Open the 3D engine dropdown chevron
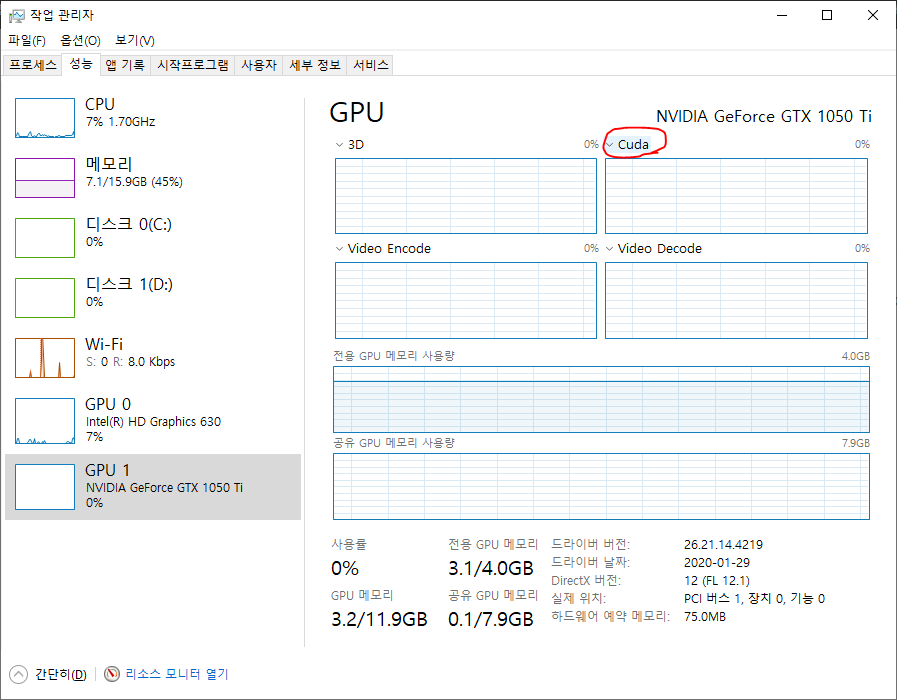 point(339,145)
